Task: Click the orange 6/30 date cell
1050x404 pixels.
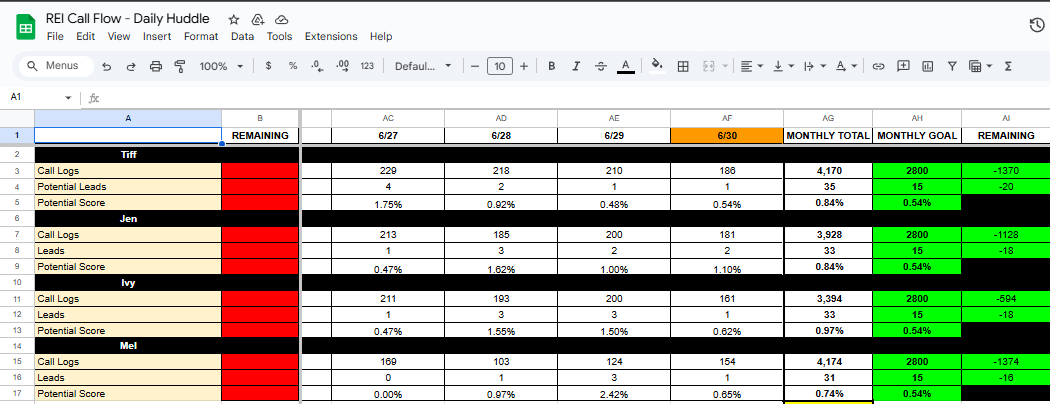Action: [x=727, y=135]
